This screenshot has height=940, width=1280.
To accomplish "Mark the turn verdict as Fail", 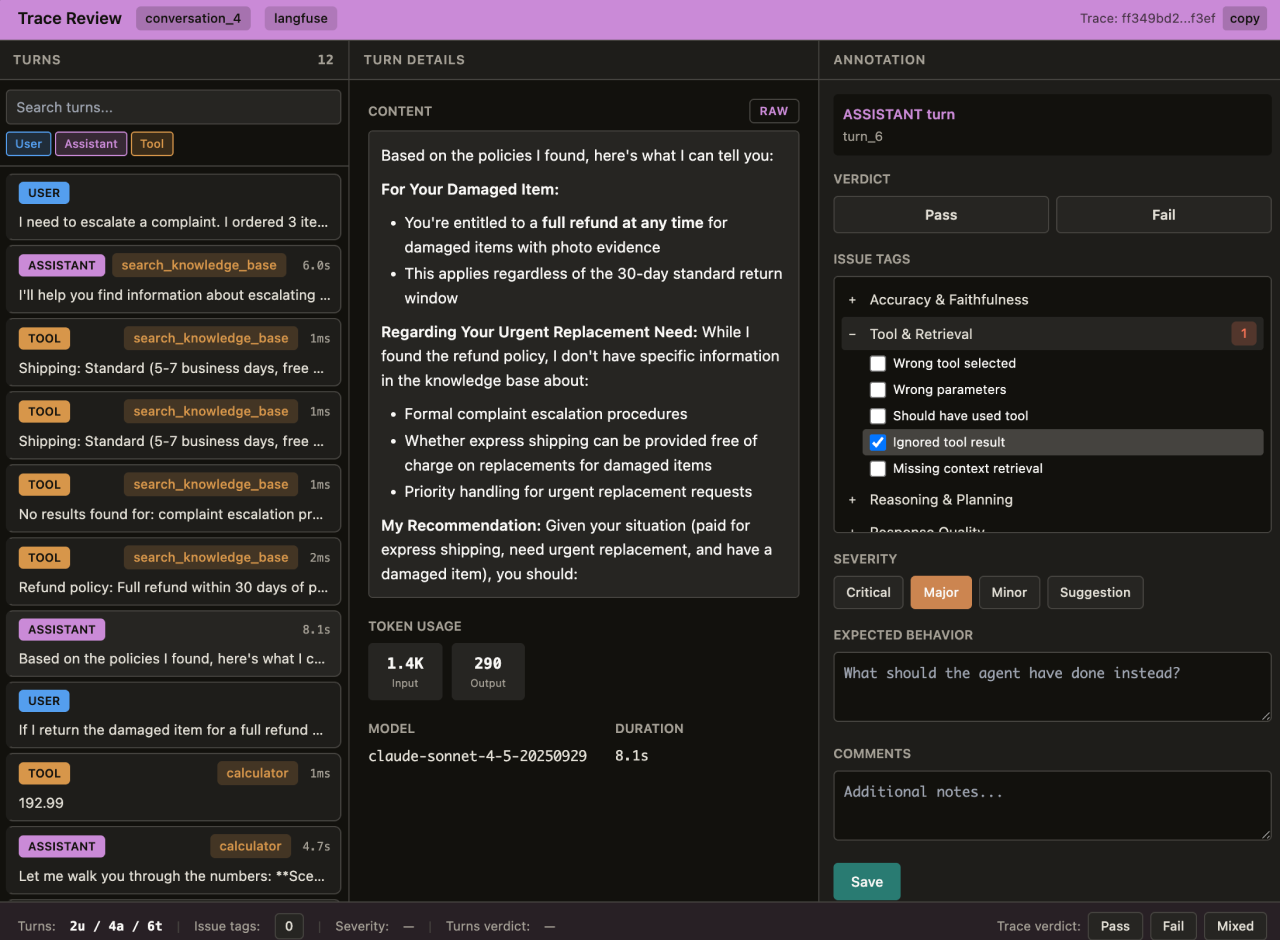I will (1163, 215).
